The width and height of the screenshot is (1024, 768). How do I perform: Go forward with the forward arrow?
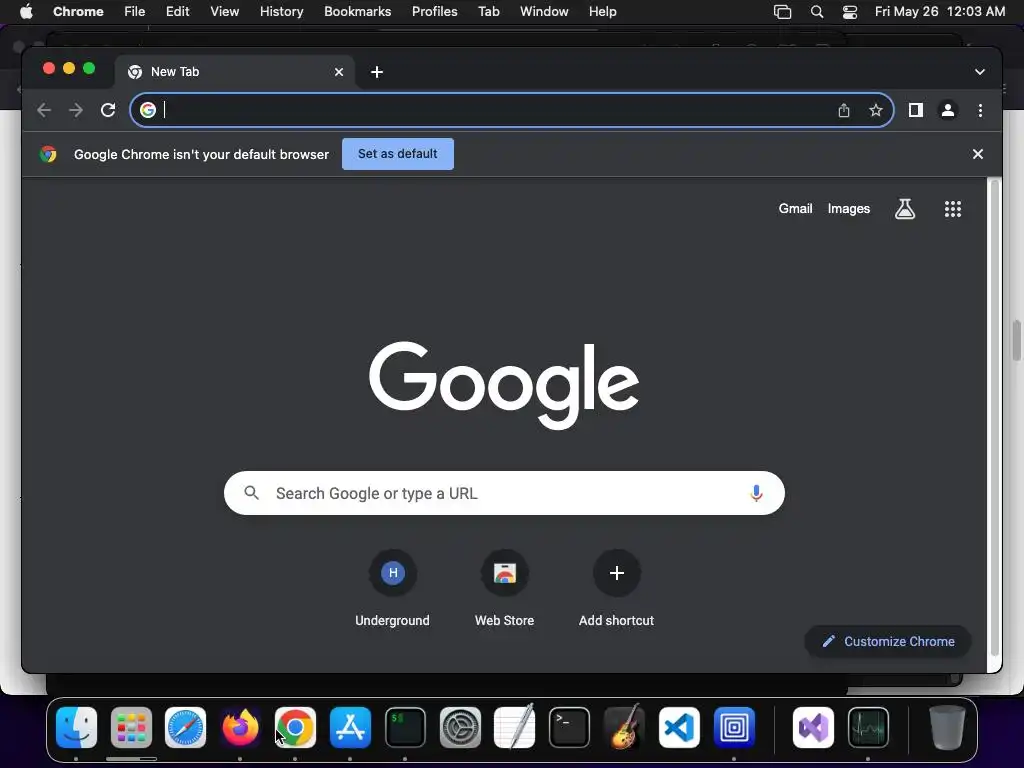pyautogui.click(x=76, y=110)
